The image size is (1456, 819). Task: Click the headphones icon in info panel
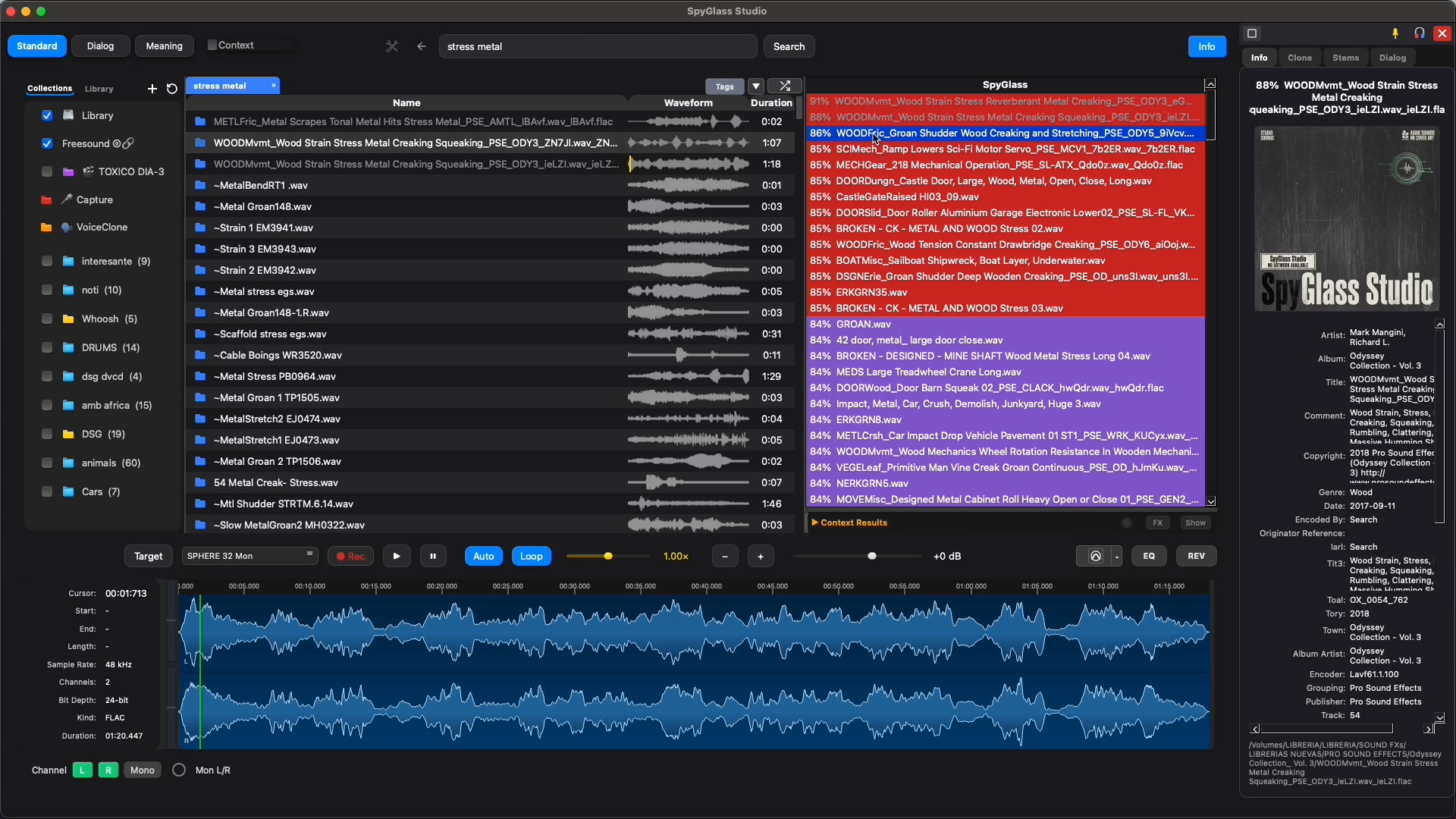point(1420,33)
